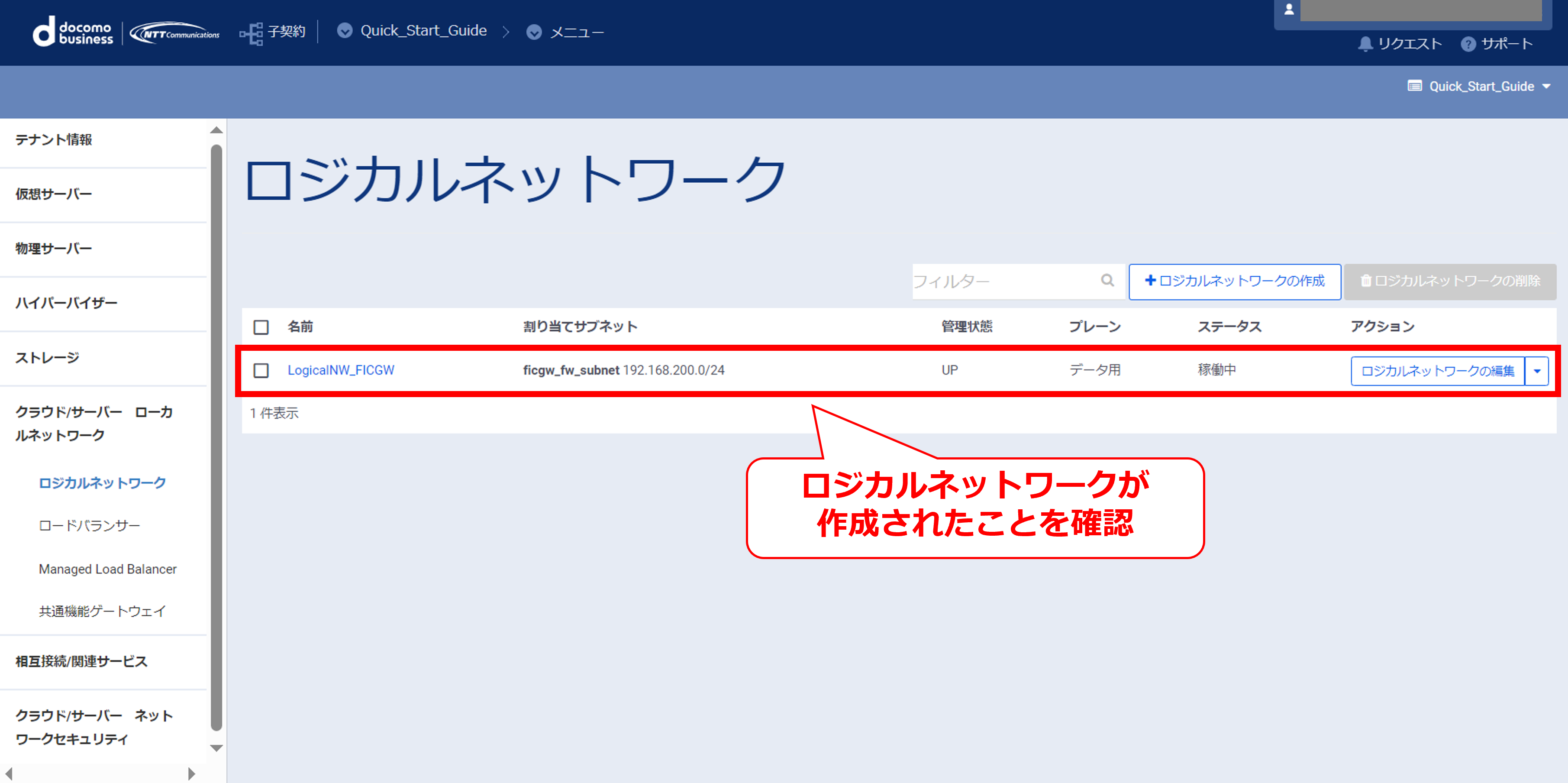Click ロジカルネットワークの削除 button
The width and height of the screenshot is (1568, 783).
point(1450,281)
